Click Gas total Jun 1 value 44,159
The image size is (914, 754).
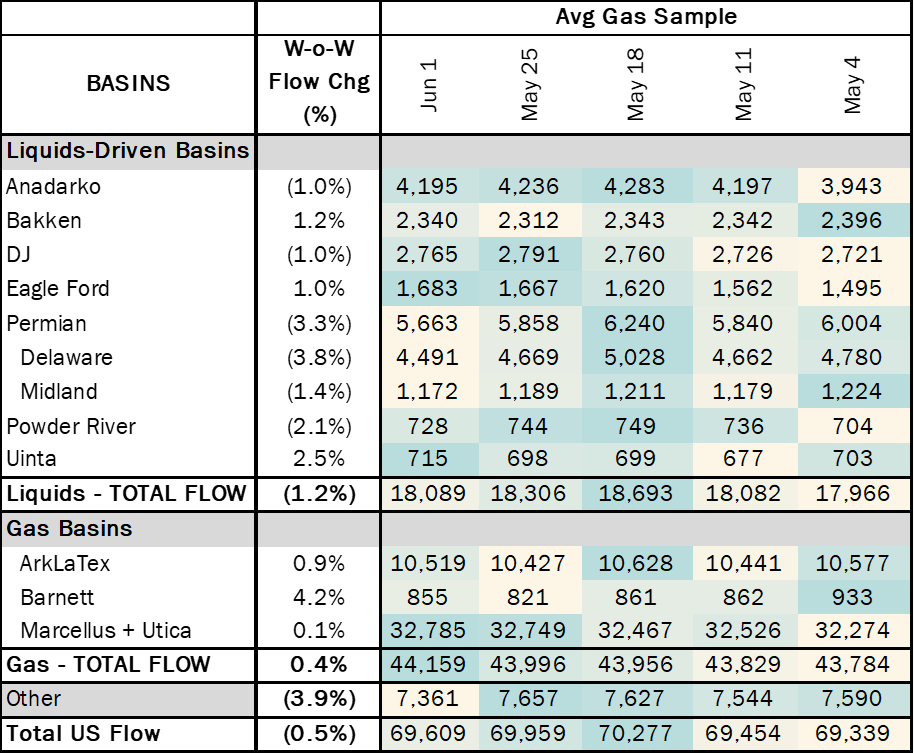coord(428,664)
